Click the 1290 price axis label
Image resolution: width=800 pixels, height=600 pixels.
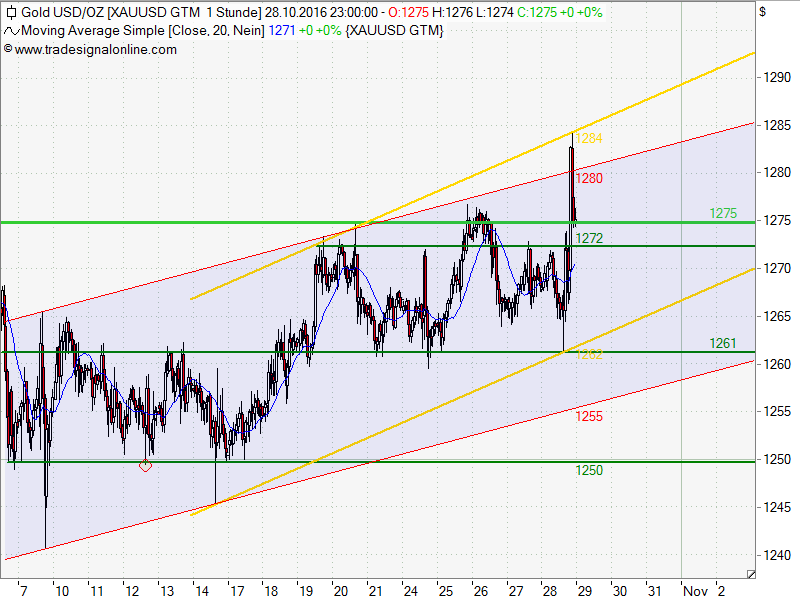(x=777, y=78)
